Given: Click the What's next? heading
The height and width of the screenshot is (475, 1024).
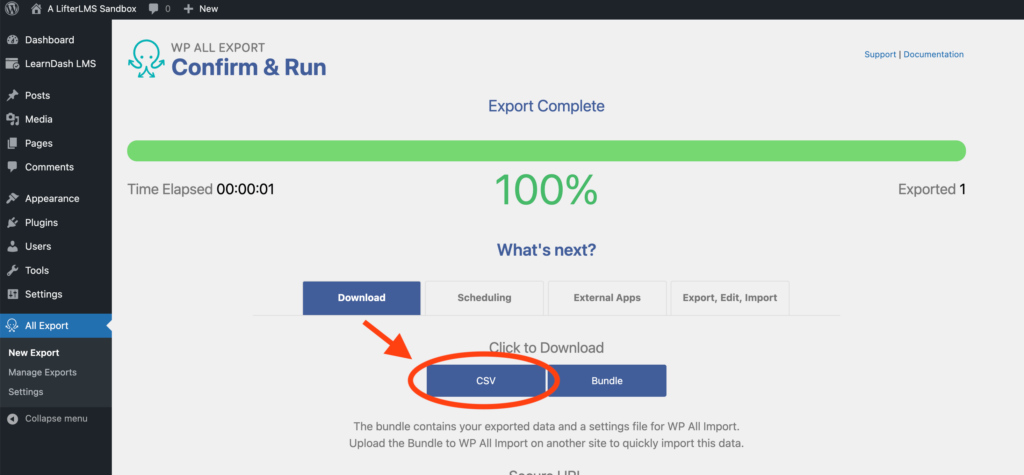Looking at the screenshot, I should [546, 250].
